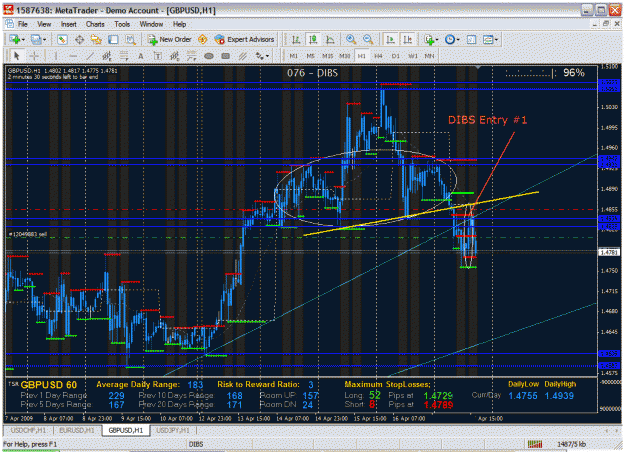Click the current price 1.4781 axis marker

point(609,252)
